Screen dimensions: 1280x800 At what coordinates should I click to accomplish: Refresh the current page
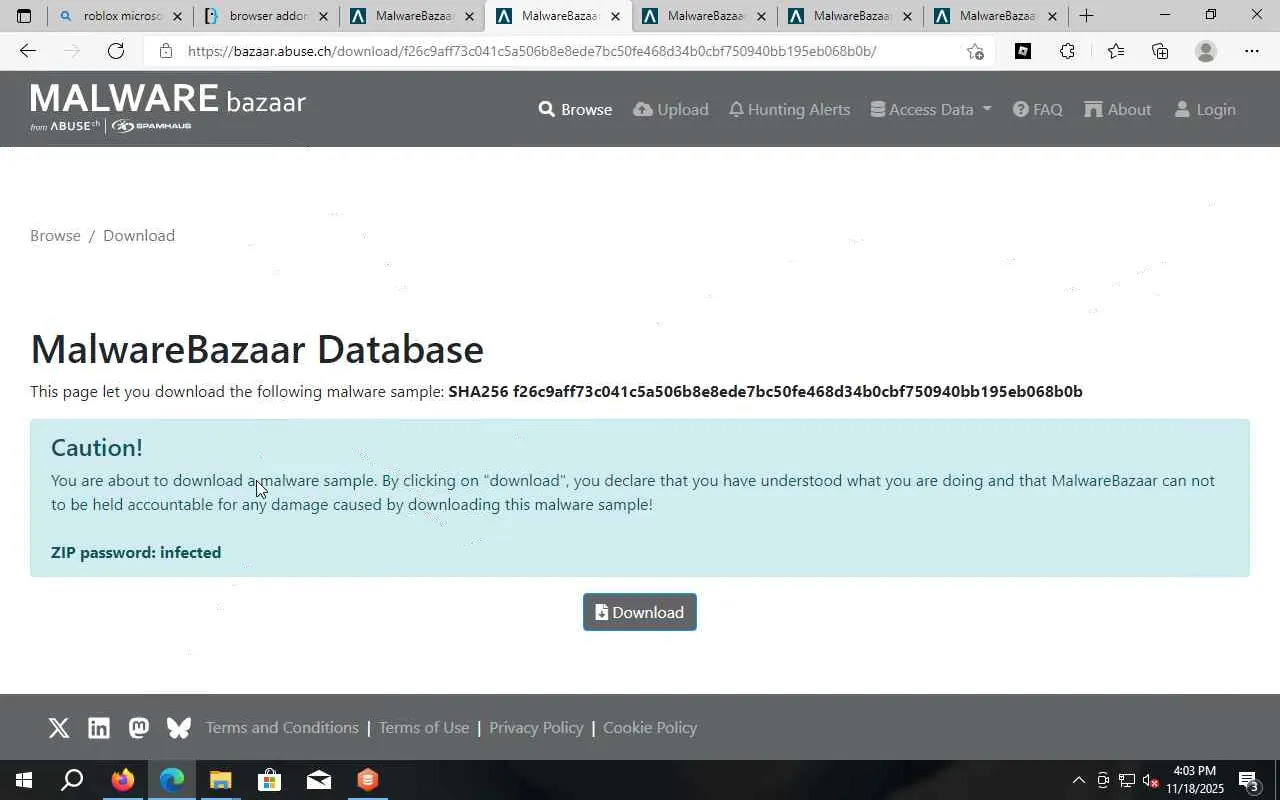pos(116,51)
